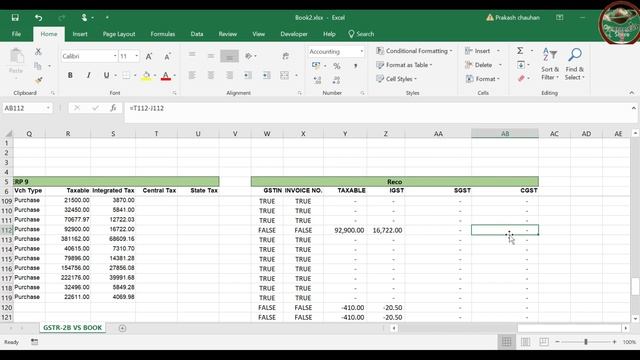Viewport: 640px width, 360px height.
Task: Apply red font color
Action: click(x=166, y=76)
